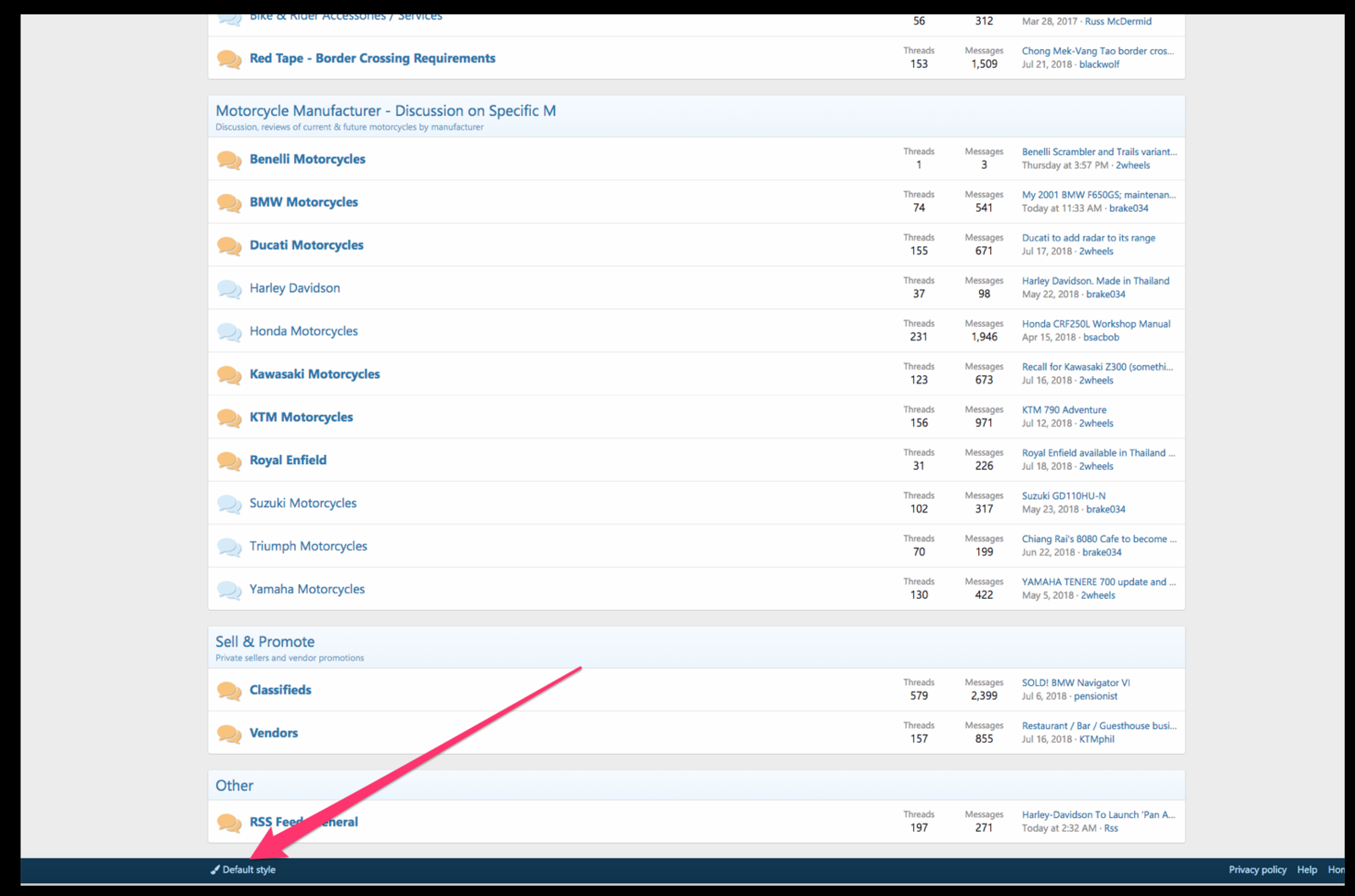Click the Harley Davidson forum bubble icon
Image resolution: width=1355 pixels, height=896 pixels.
[230, 289]
